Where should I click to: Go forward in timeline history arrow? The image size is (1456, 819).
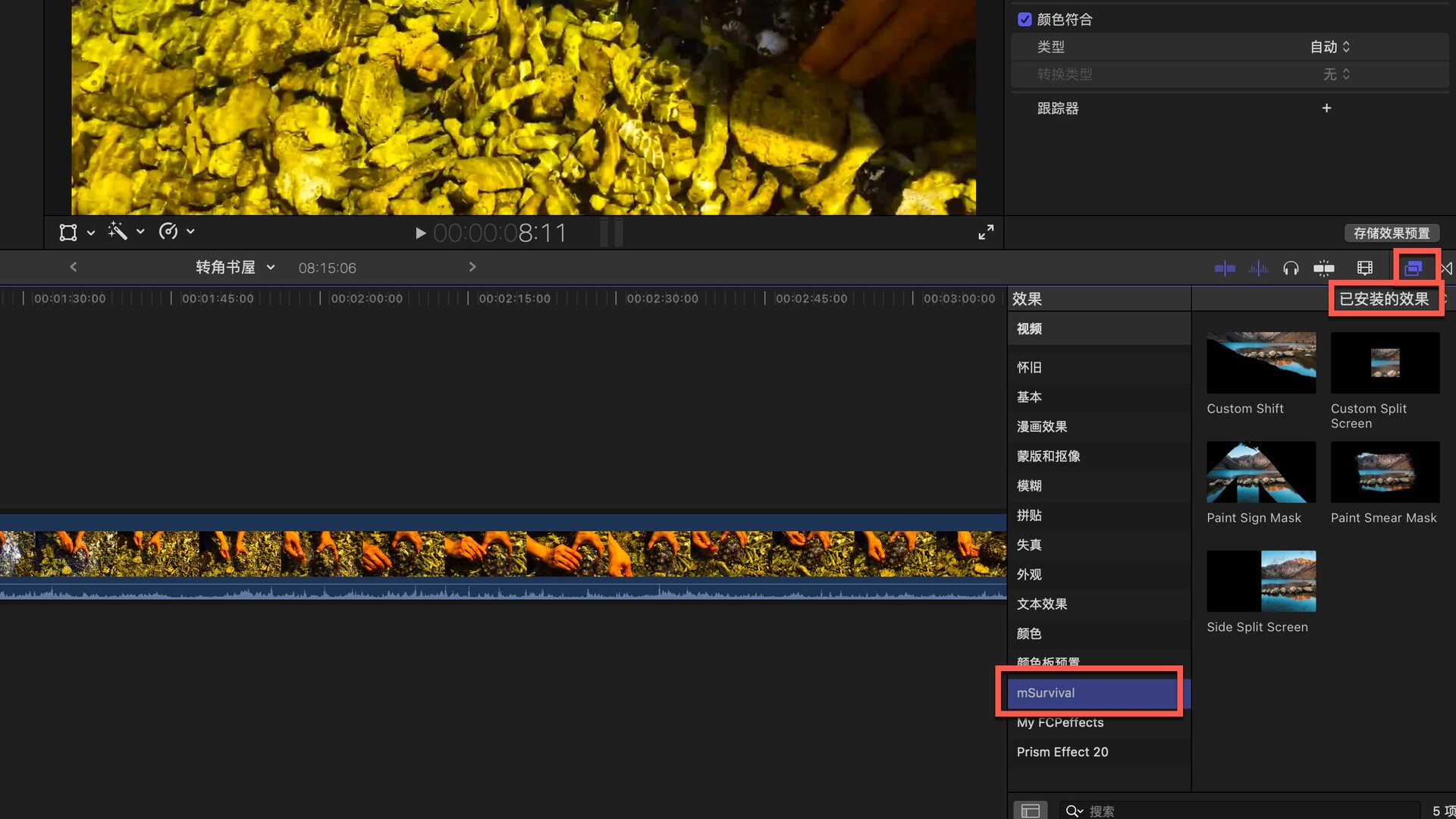pyautogui.click(x=472, y=267)
